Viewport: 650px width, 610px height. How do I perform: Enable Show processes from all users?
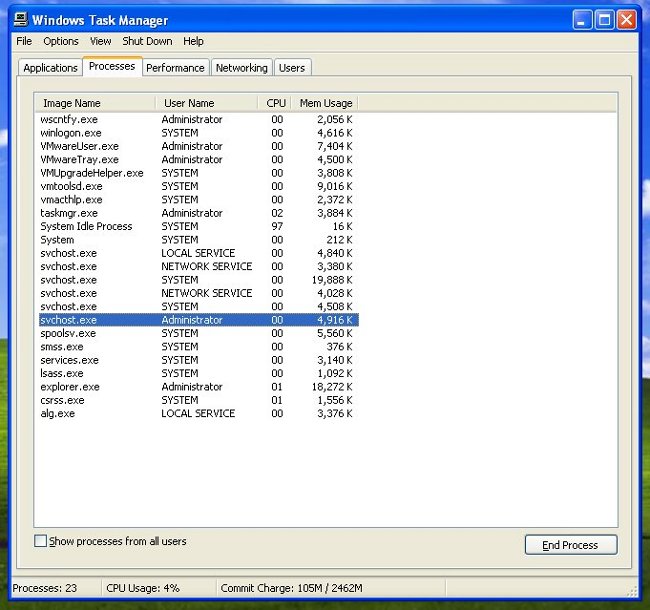41,541
